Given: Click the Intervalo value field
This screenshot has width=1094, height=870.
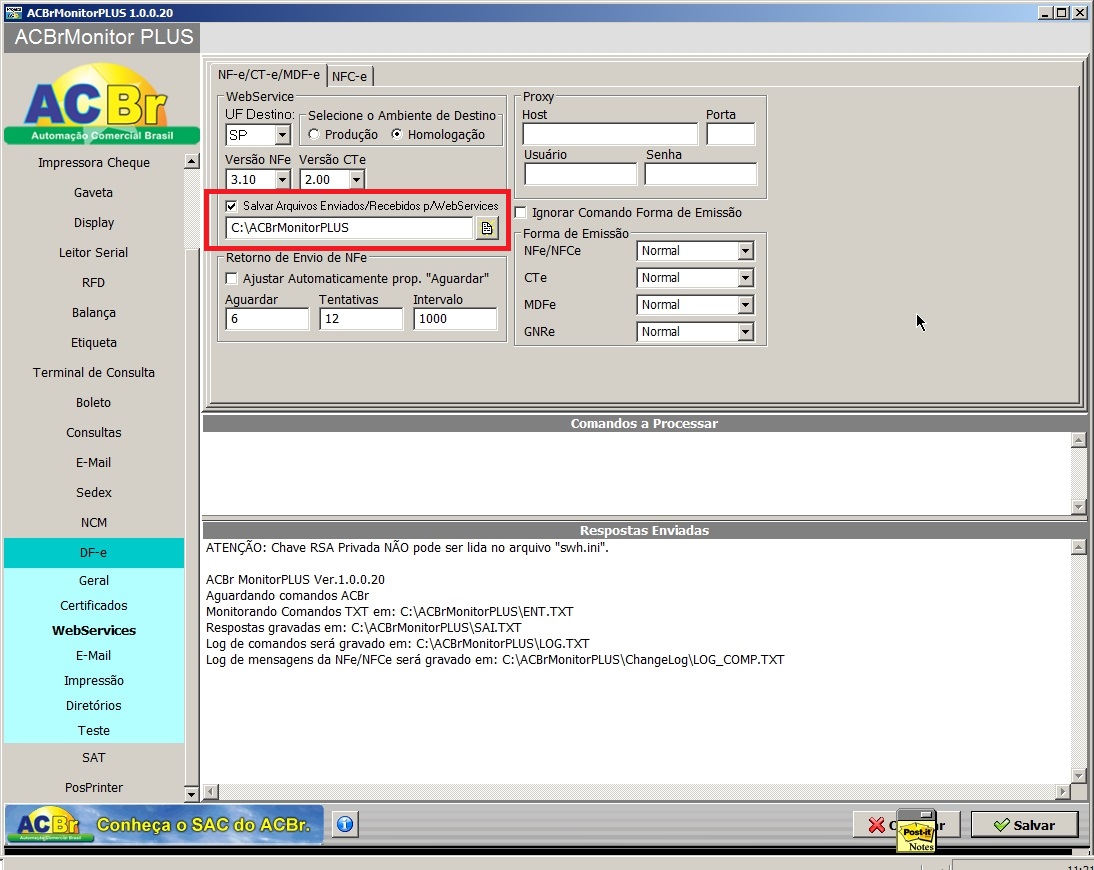Looking at the screenshot, I should pos(455,319).
